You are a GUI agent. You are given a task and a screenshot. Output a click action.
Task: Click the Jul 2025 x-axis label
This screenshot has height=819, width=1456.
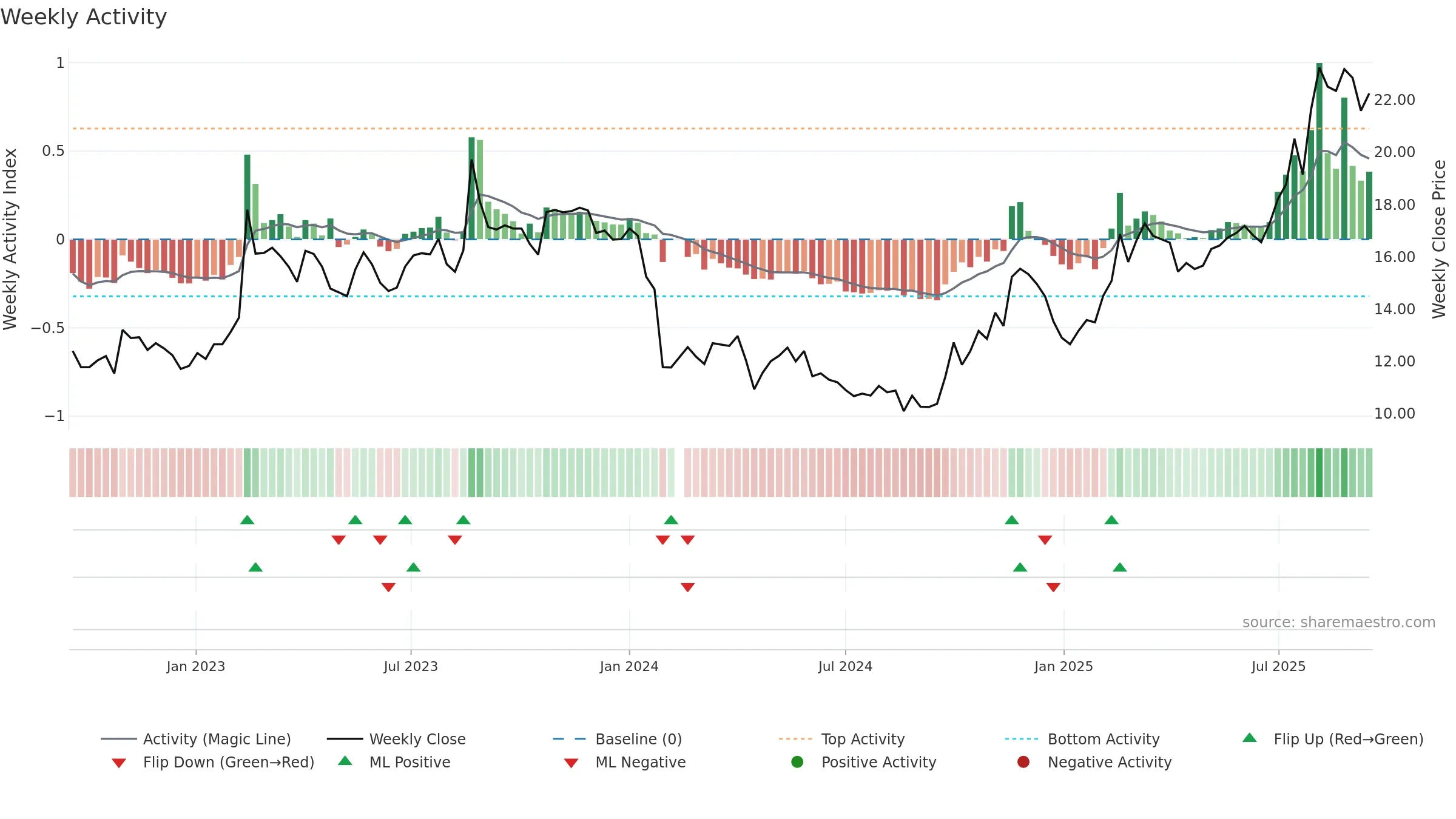[1278, 666]
